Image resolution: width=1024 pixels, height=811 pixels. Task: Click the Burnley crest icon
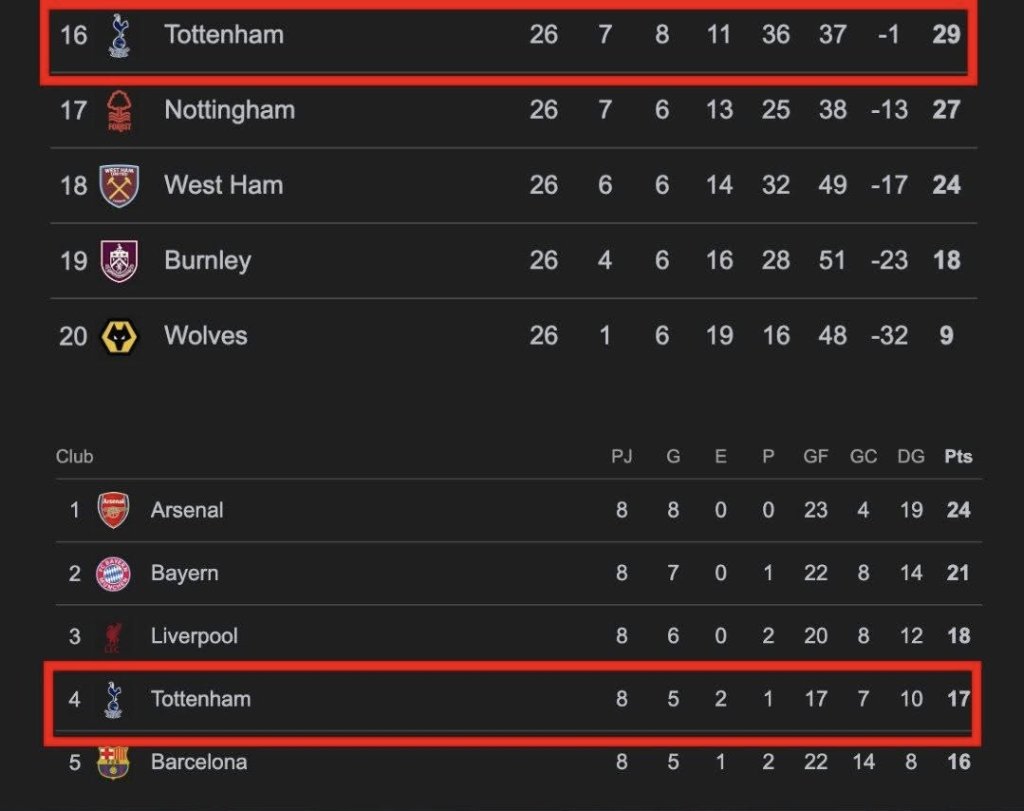(x=120, y=261)
